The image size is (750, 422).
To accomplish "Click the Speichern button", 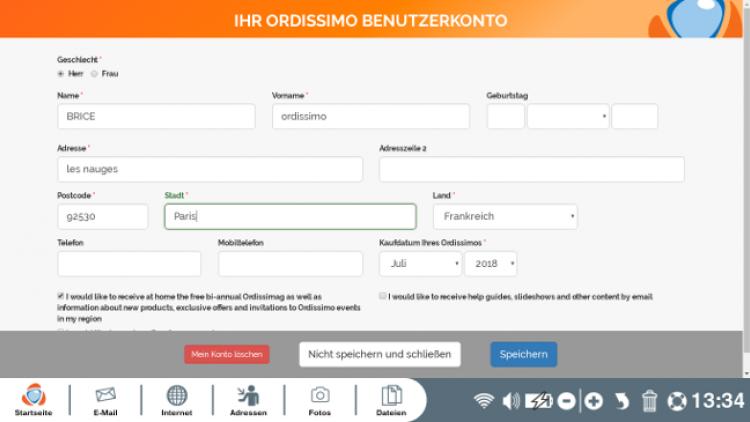I will click(524, 354).
